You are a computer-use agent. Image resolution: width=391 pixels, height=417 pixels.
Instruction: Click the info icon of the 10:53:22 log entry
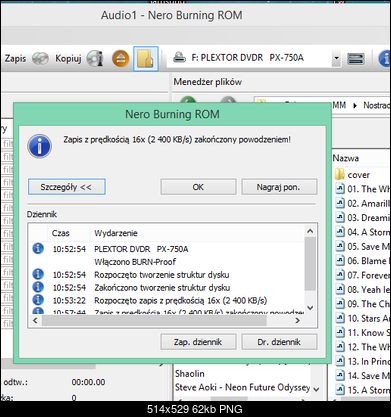click(x=38, y=300)
